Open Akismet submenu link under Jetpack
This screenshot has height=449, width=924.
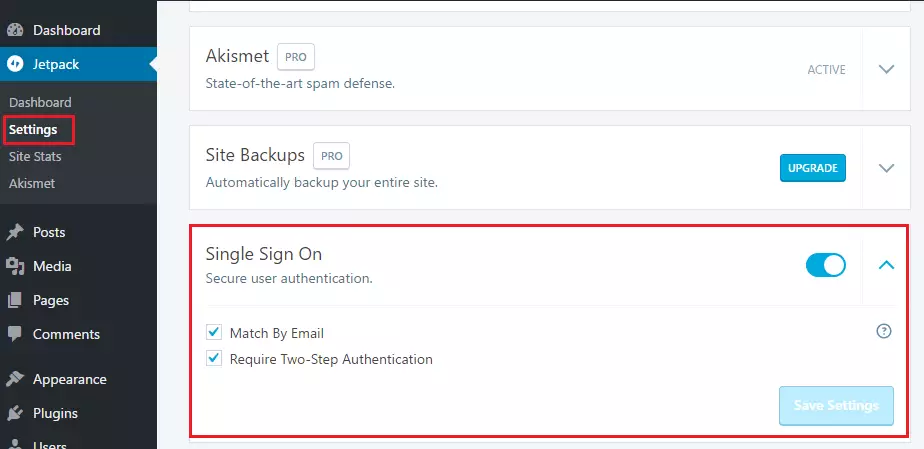click(x=32, y=183)
